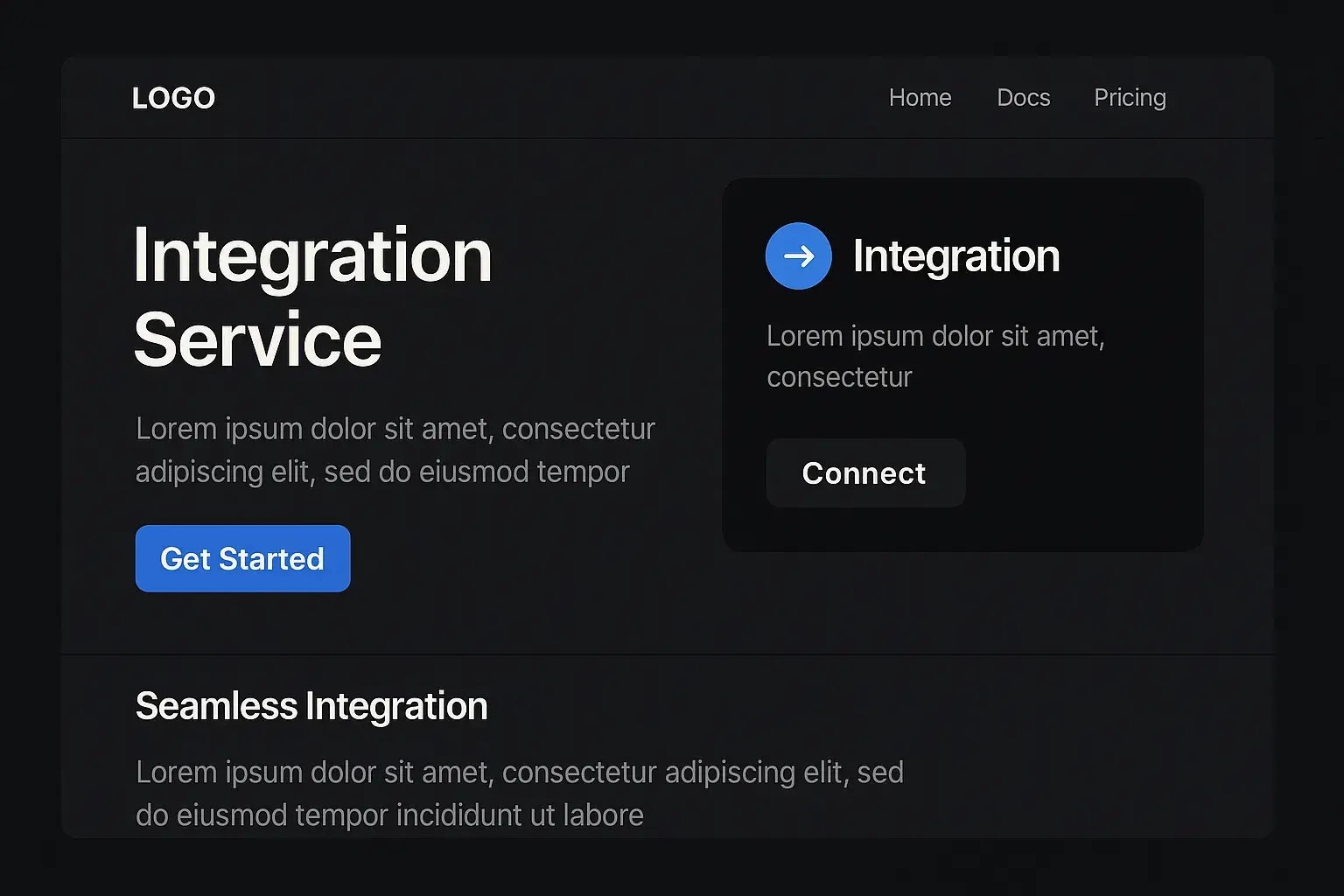Click the divider line below the navigation header
Image resolution: width=1344 pixels, height=896 pixels.
[667, 138]
